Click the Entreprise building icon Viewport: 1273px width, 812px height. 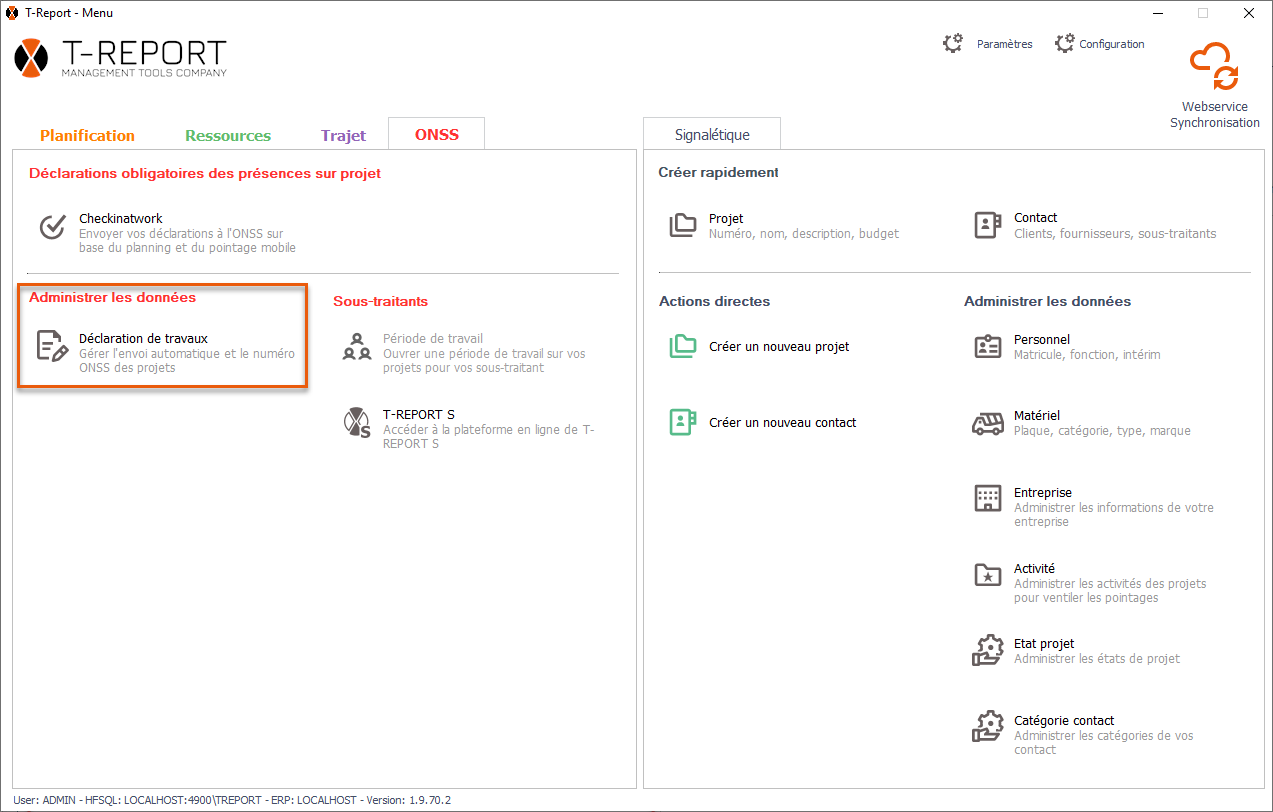988,499
